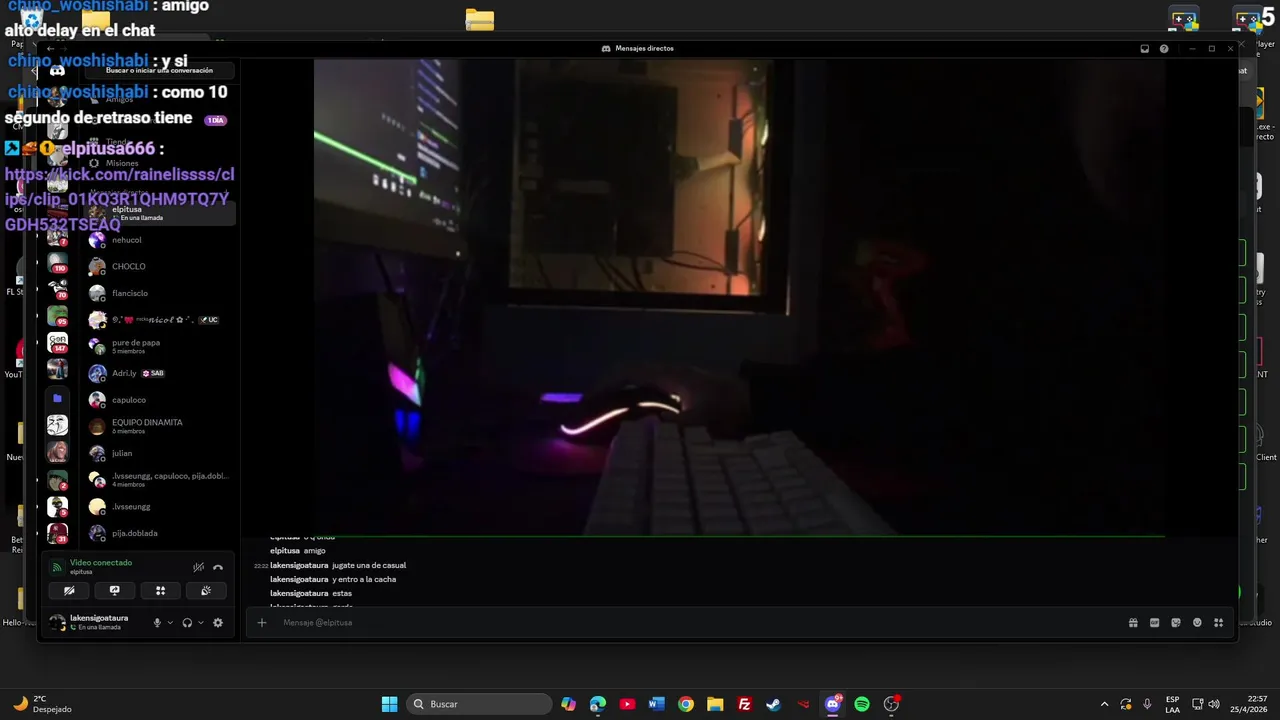Open File Explorer from taskbar
This screenshot has height=720, width=1280.
715,704
